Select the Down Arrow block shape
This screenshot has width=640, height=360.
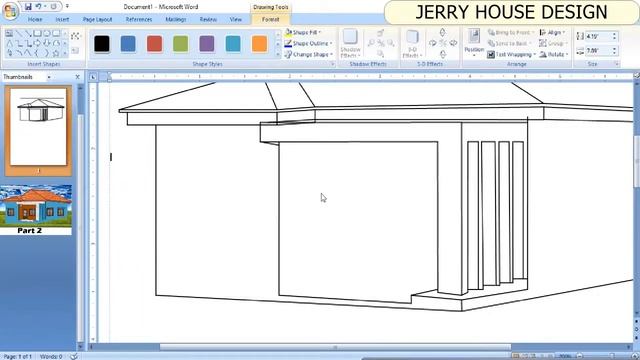click(x=47, y=43)
